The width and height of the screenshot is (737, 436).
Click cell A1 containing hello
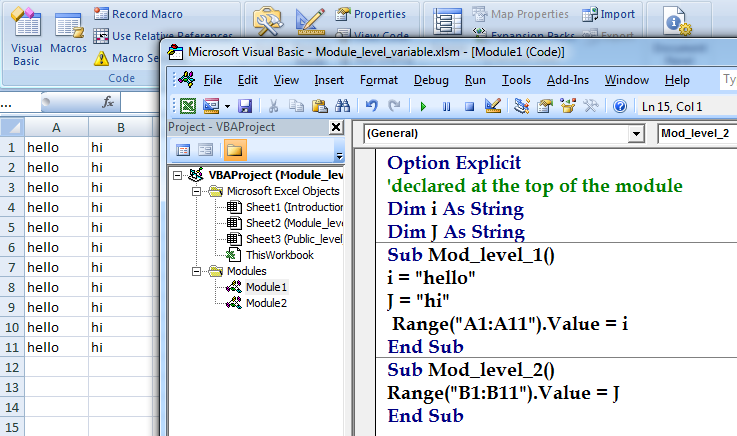tap(56, 148)
